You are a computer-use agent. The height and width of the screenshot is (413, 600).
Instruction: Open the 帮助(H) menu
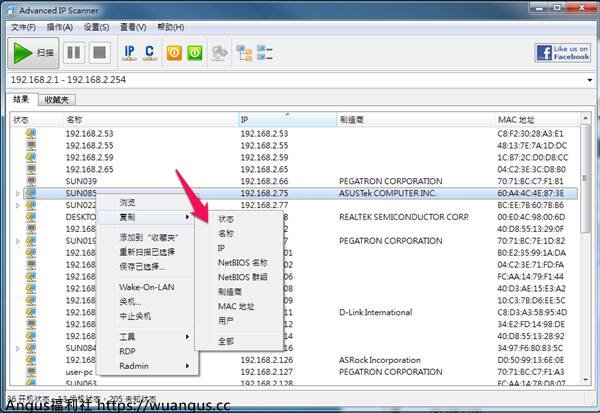pos(170,27)
